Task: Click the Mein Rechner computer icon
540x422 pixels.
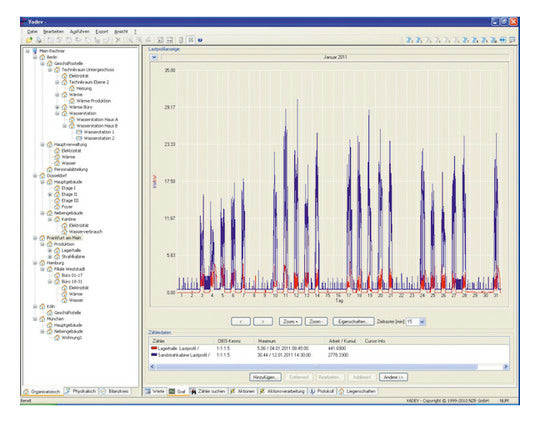Action: click(x=35, y=51)
